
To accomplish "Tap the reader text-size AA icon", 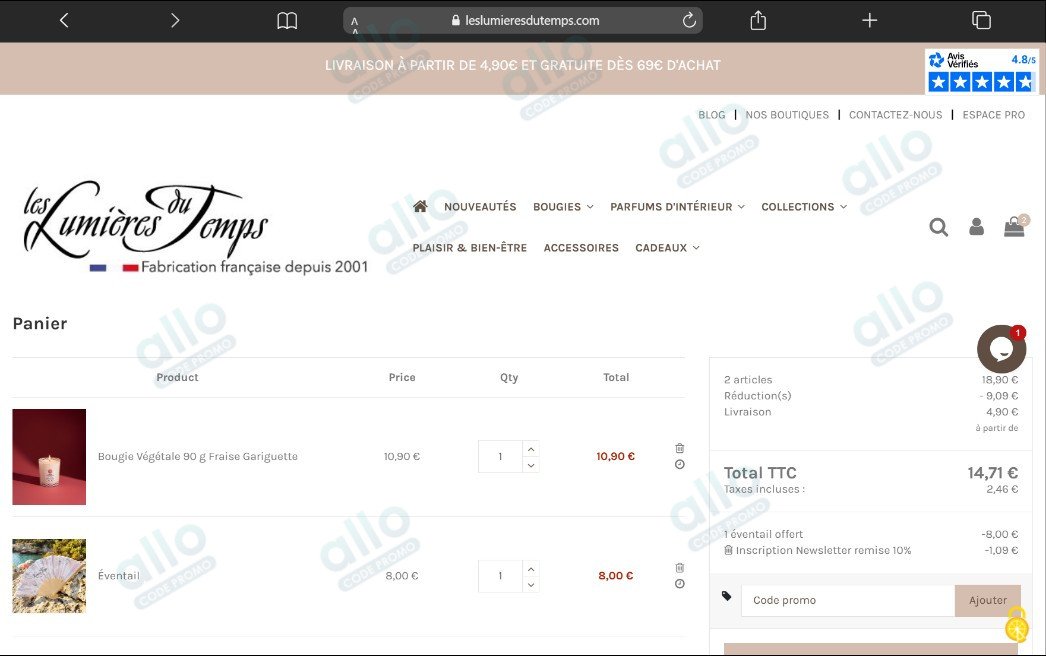I will click(355, 25).
